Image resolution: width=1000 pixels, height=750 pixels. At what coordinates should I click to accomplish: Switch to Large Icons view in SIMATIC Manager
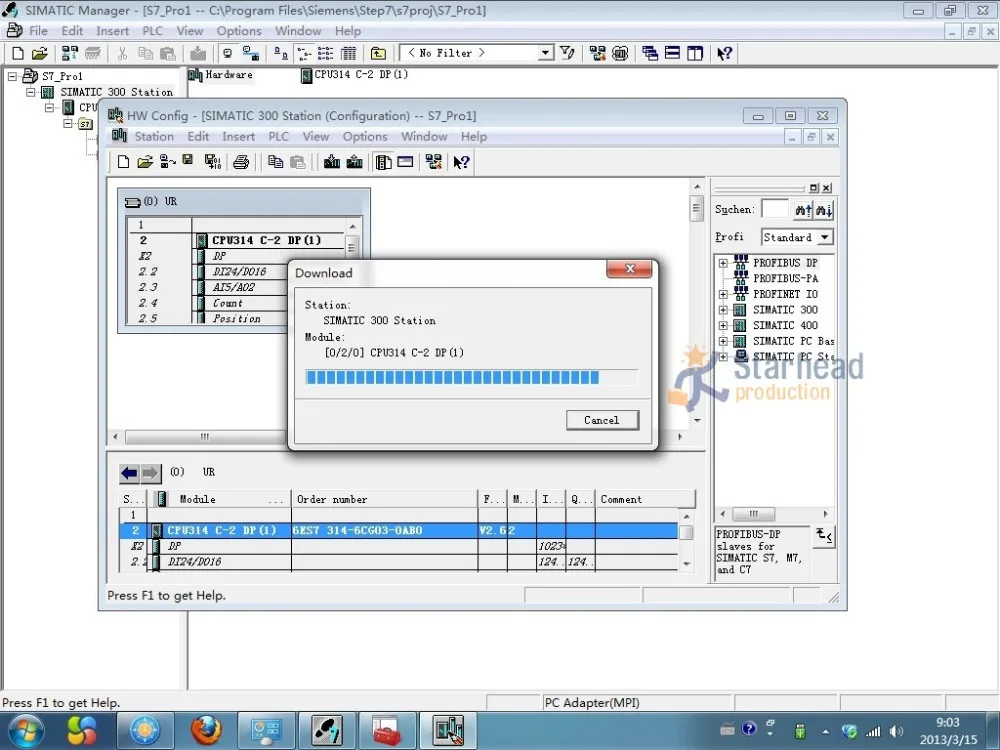(281, 54)
